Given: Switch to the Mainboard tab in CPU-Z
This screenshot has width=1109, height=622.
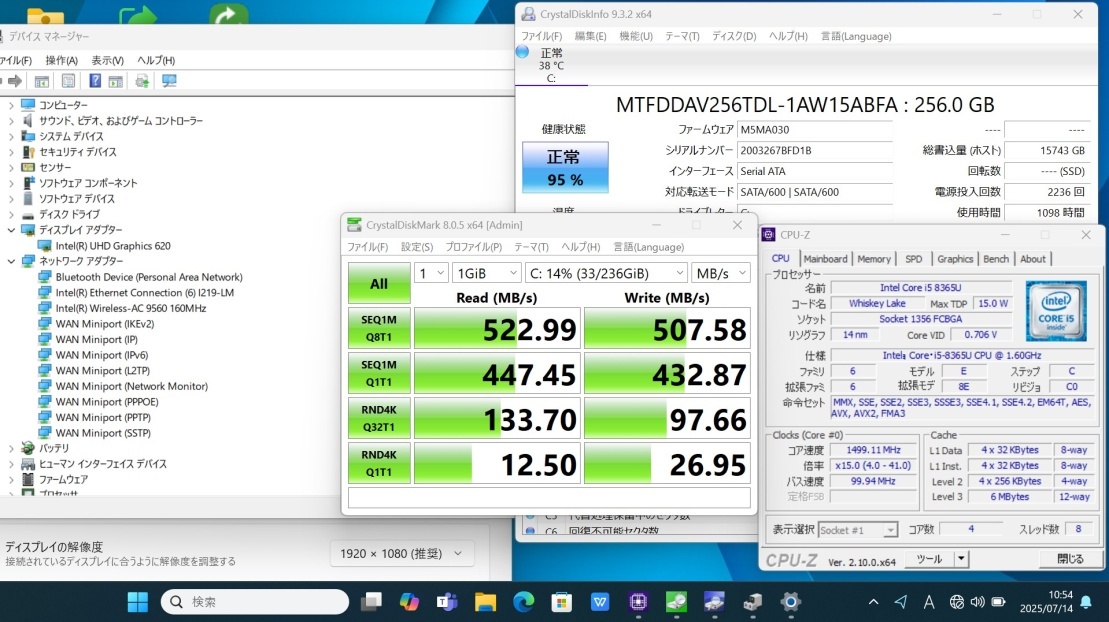Looking at the screenshot, I should (825, 259).
